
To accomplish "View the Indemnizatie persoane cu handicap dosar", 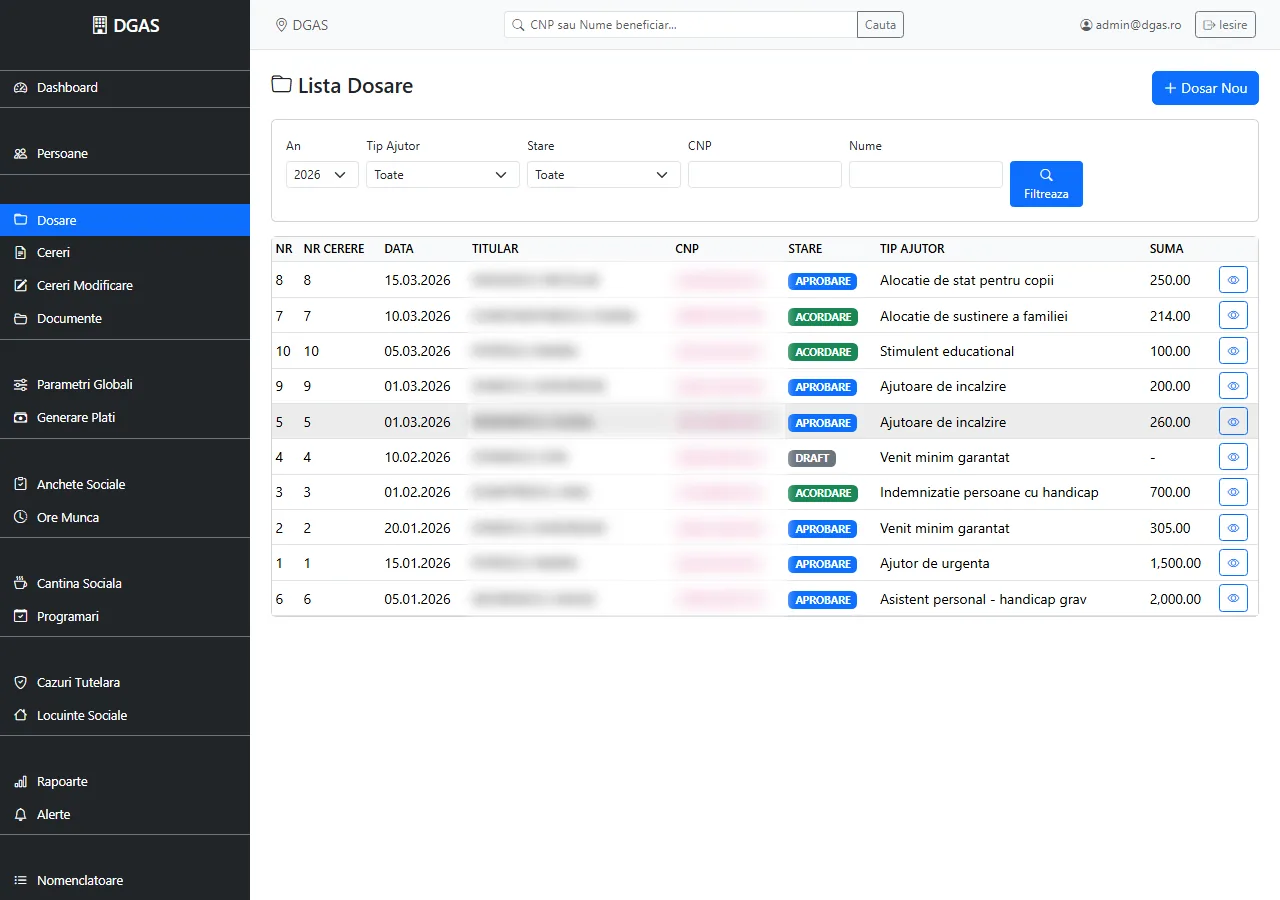I will (1233, 493).
